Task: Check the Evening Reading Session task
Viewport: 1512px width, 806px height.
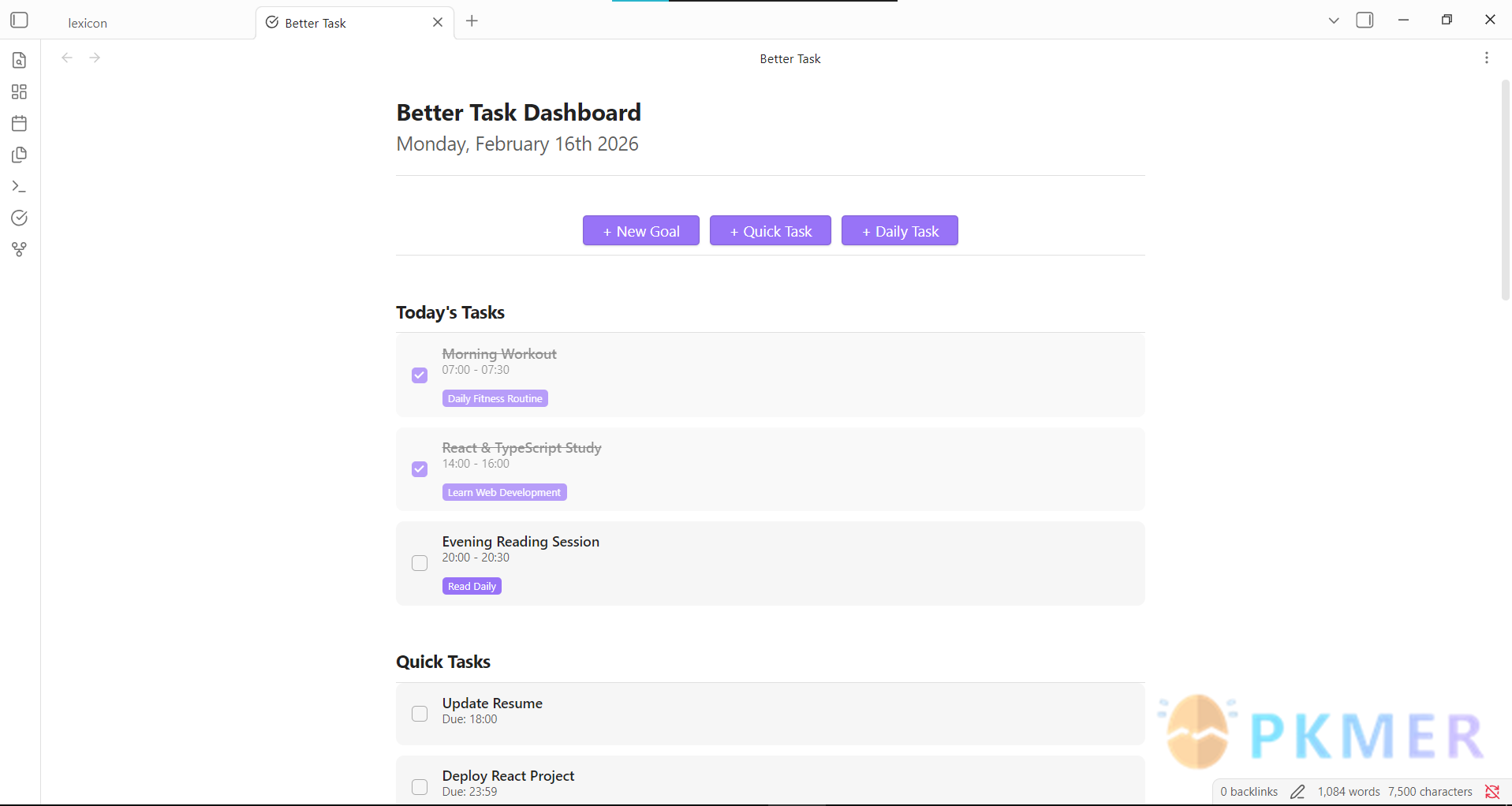Action: coord(420,563)
